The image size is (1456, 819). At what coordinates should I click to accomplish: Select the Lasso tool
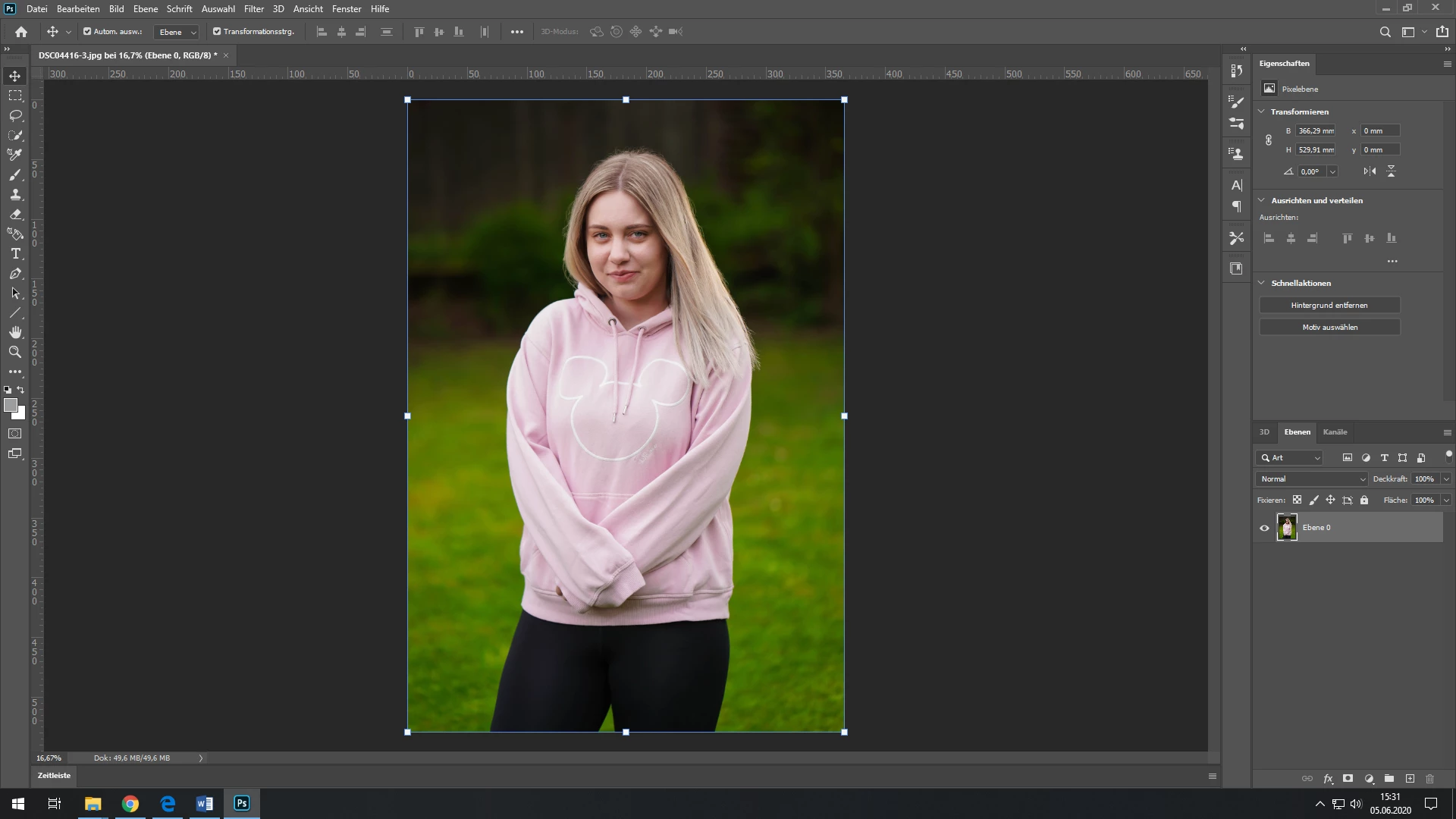coord(15,115)
